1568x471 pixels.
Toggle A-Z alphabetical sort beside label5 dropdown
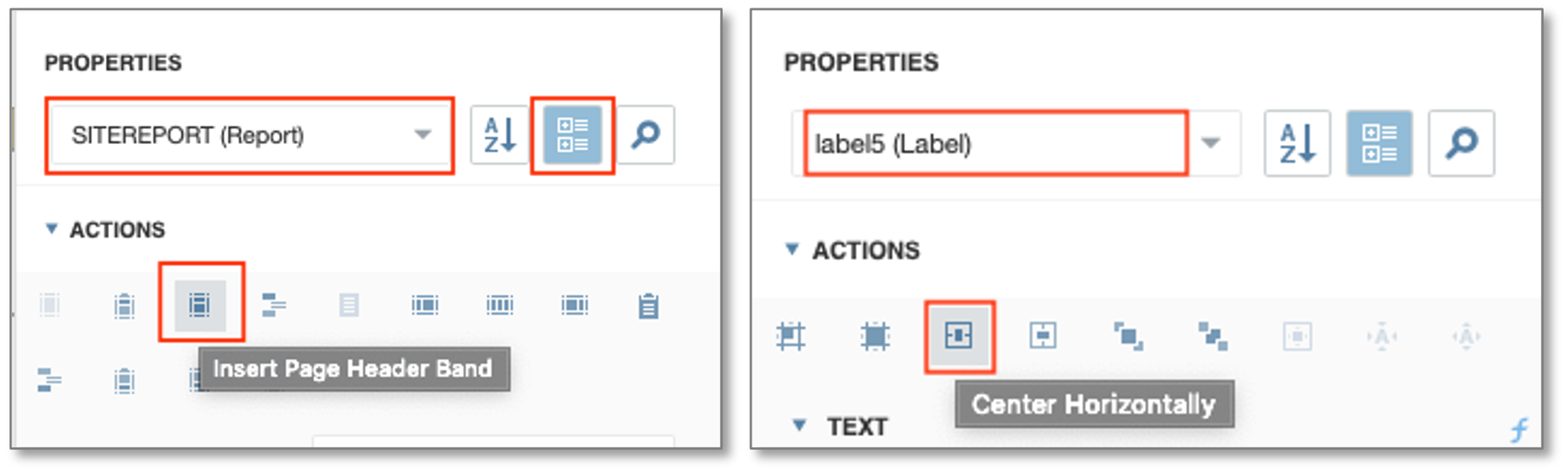(1297, 143)
